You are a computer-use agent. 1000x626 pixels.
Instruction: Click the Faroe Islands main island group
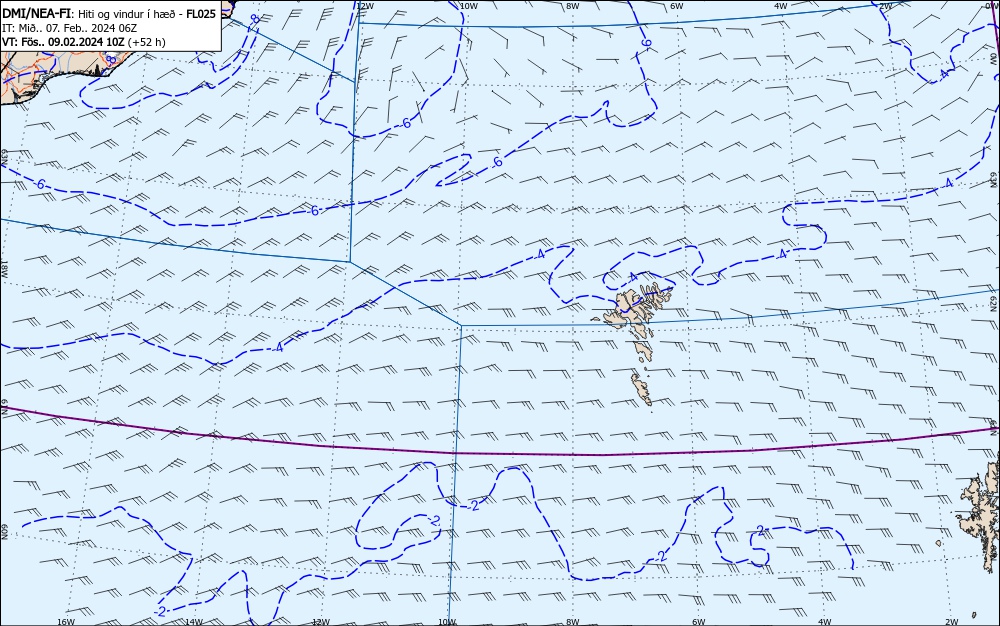[631, 312]
